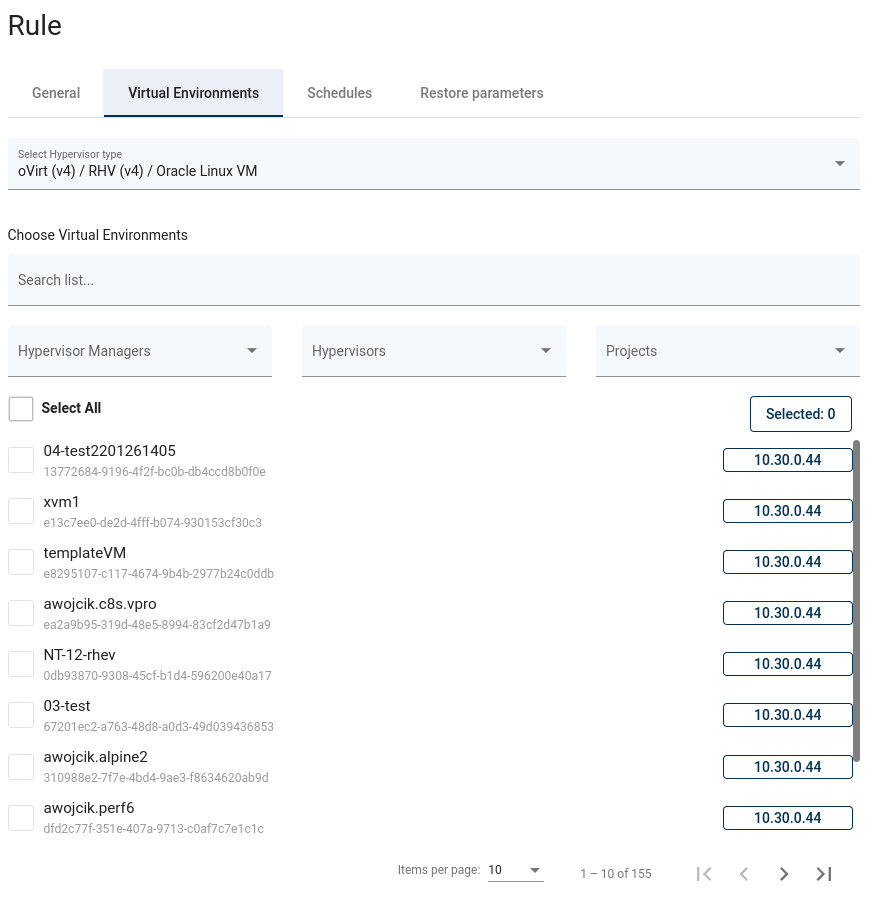The height and width of the screenshot is (899, 875).
Task: Change the items per page value
Action: tap(515, 871)
